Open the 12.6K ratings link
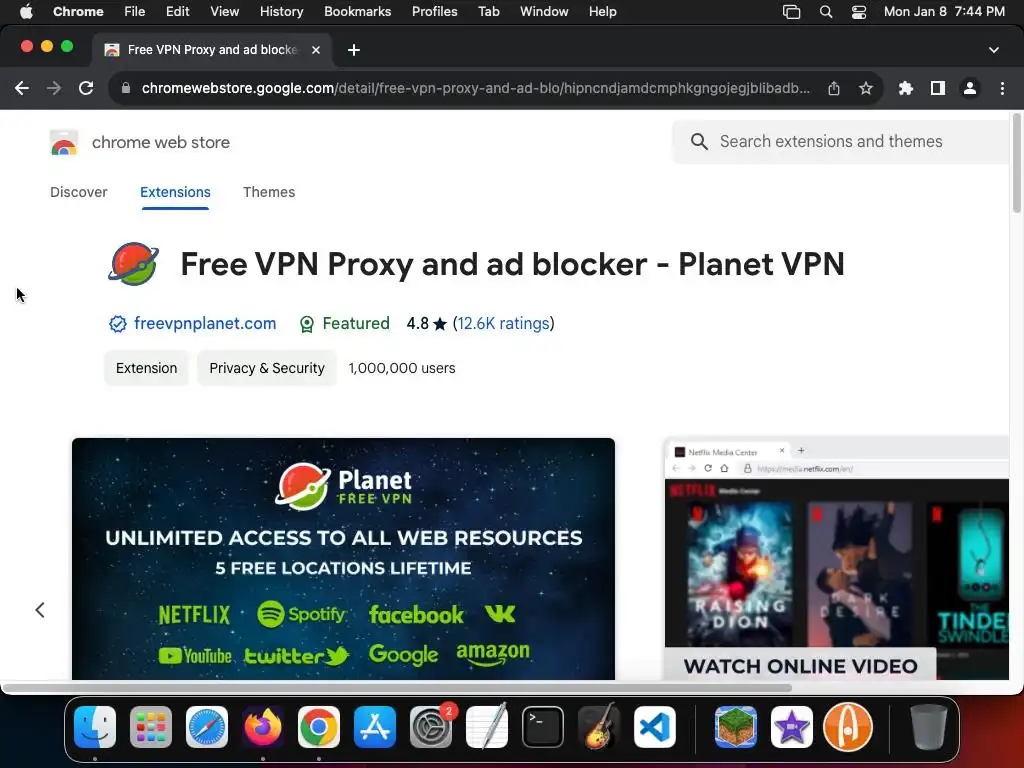1024x768 pixels. click(503, 323)
